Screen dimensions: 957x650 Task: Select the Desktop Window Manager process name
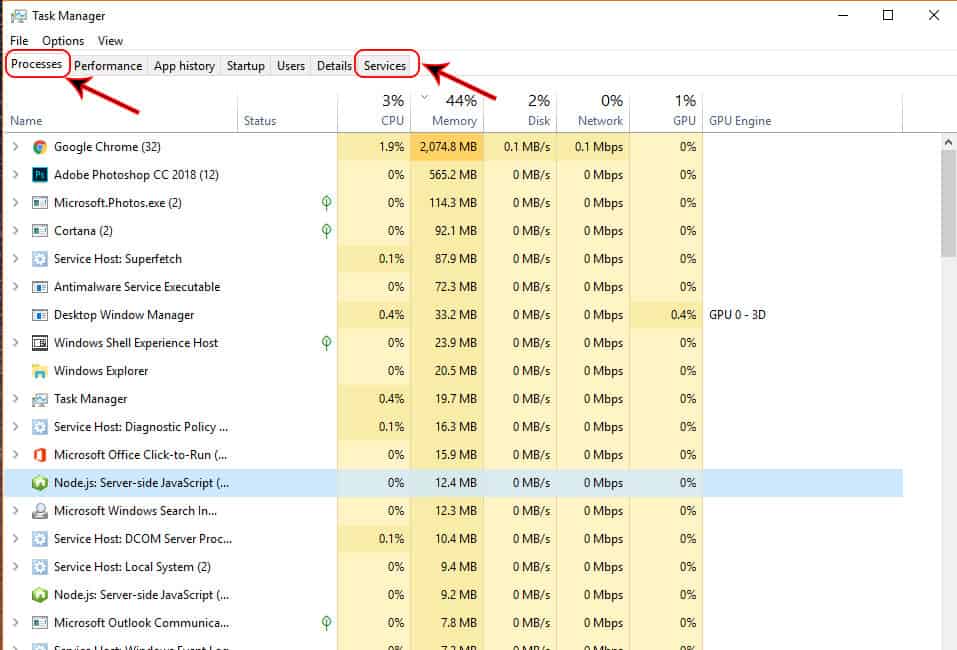click(124, 315)
